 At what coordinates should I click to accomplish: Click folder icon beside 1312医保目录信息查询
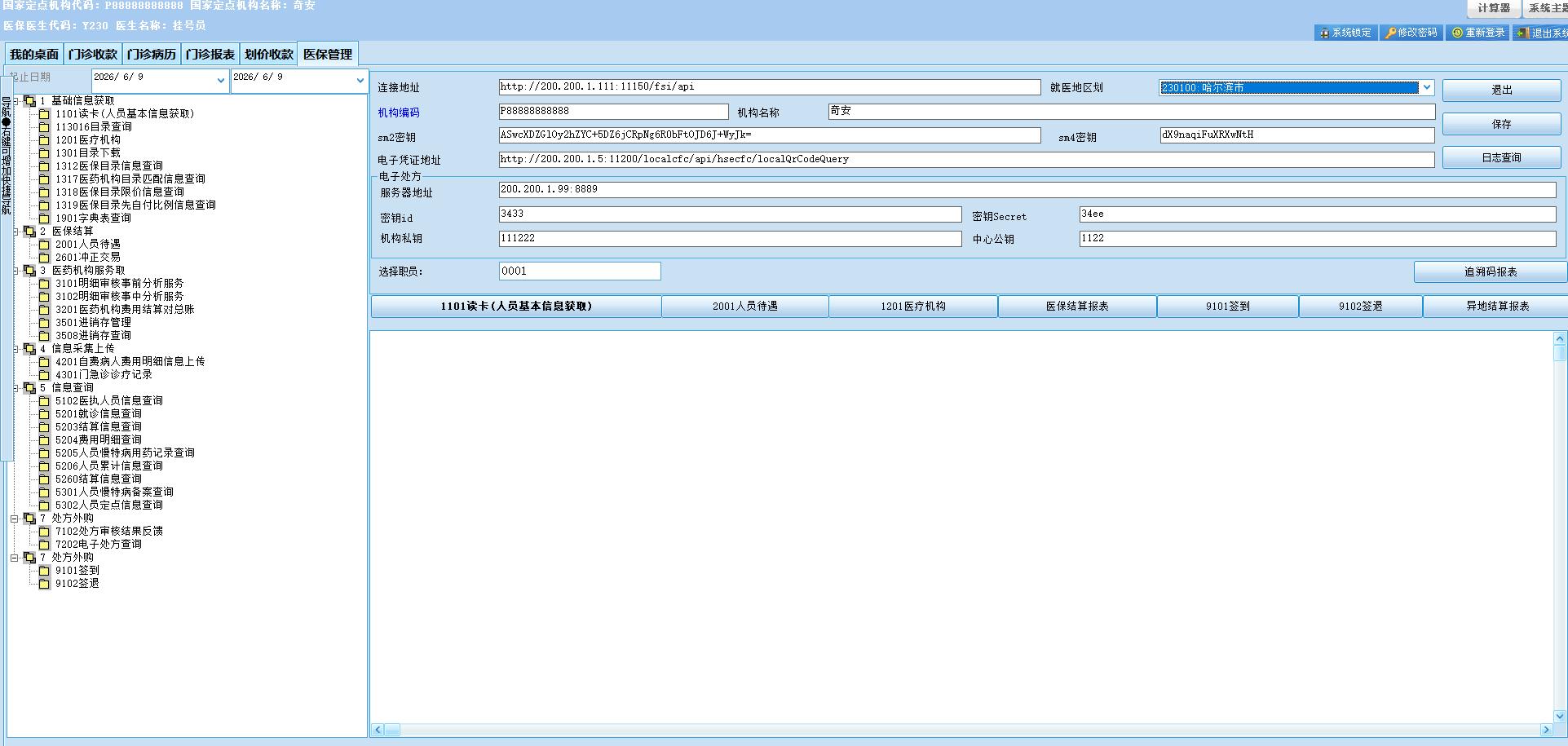(x=45, y=166)
